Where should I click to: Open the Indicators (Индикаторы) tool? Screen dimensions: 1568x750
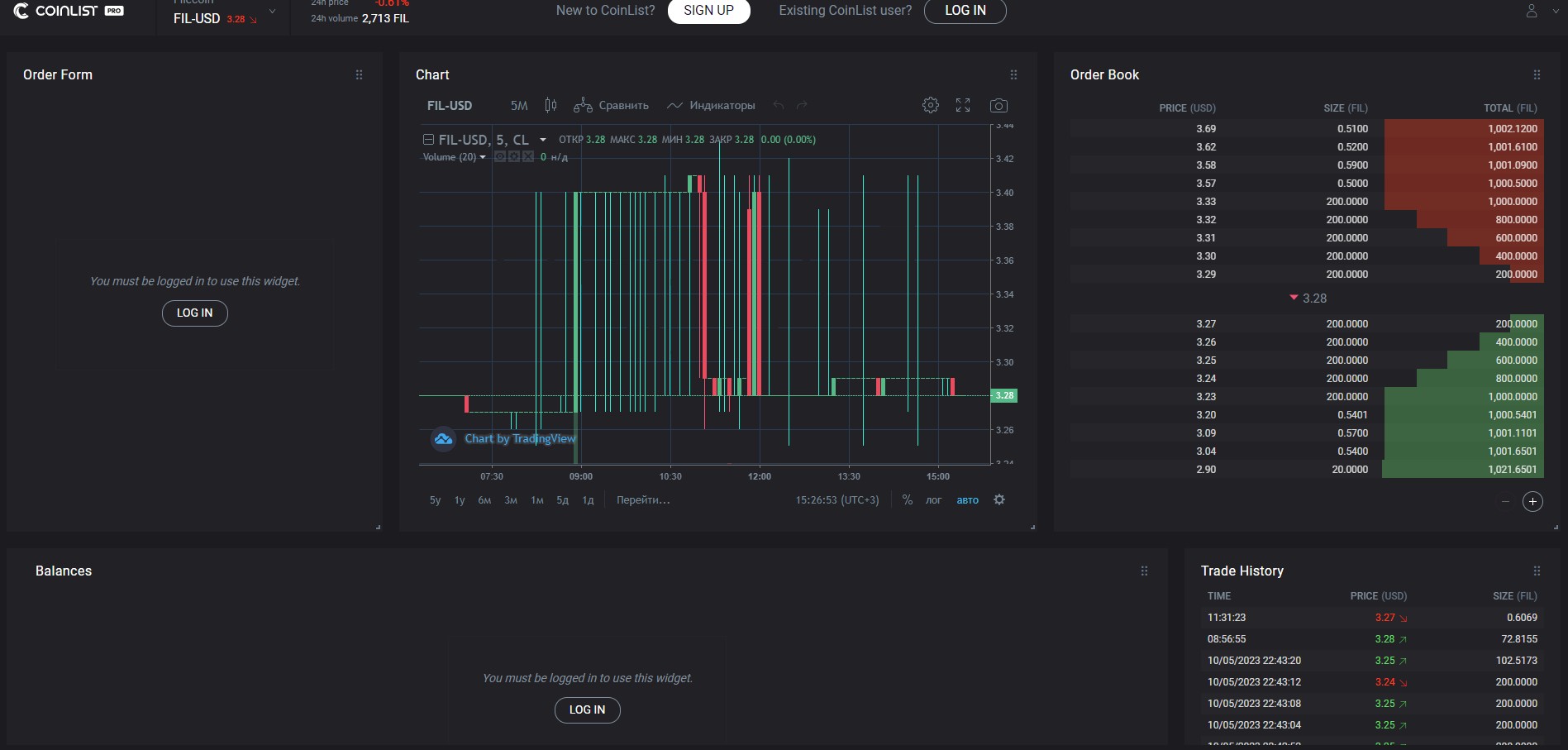pos(711,105)
